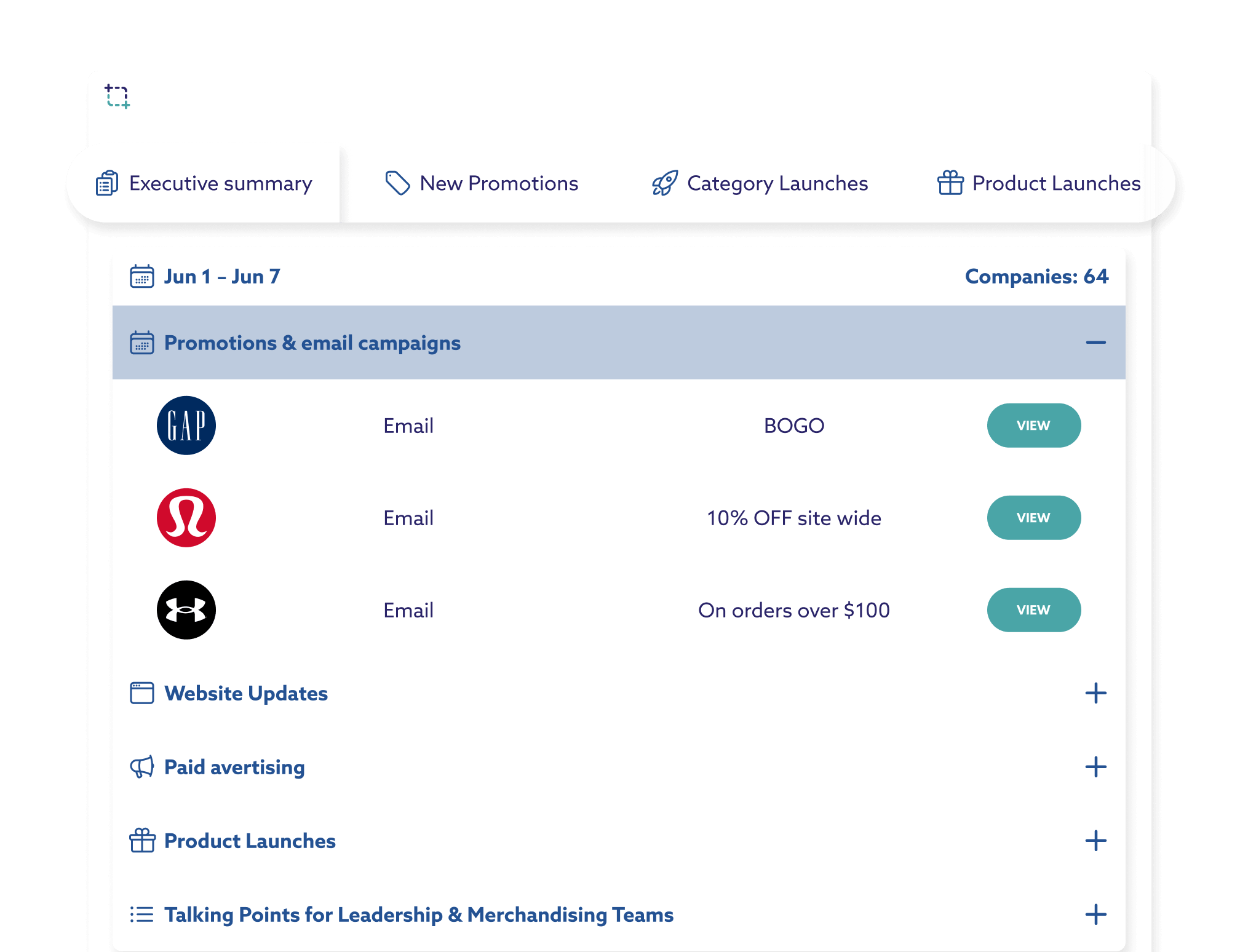View Under Armour's orders over $100 promotion

[1033, 610]
